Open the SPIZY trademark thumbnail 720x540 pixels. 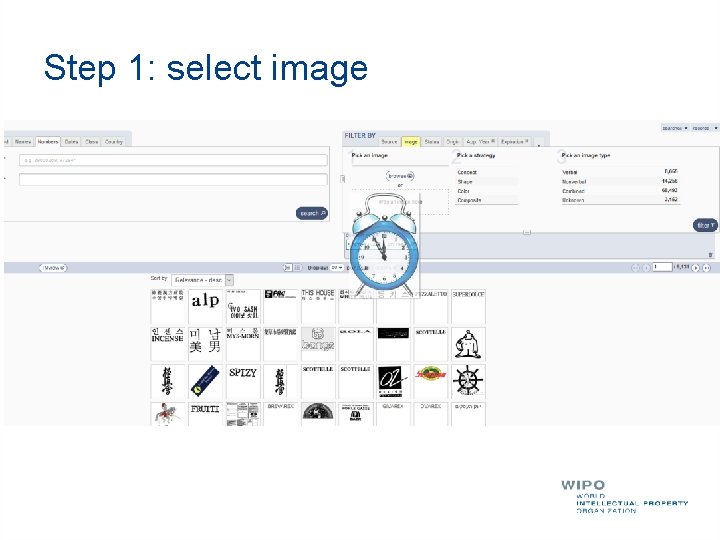[x=243, y=382]
